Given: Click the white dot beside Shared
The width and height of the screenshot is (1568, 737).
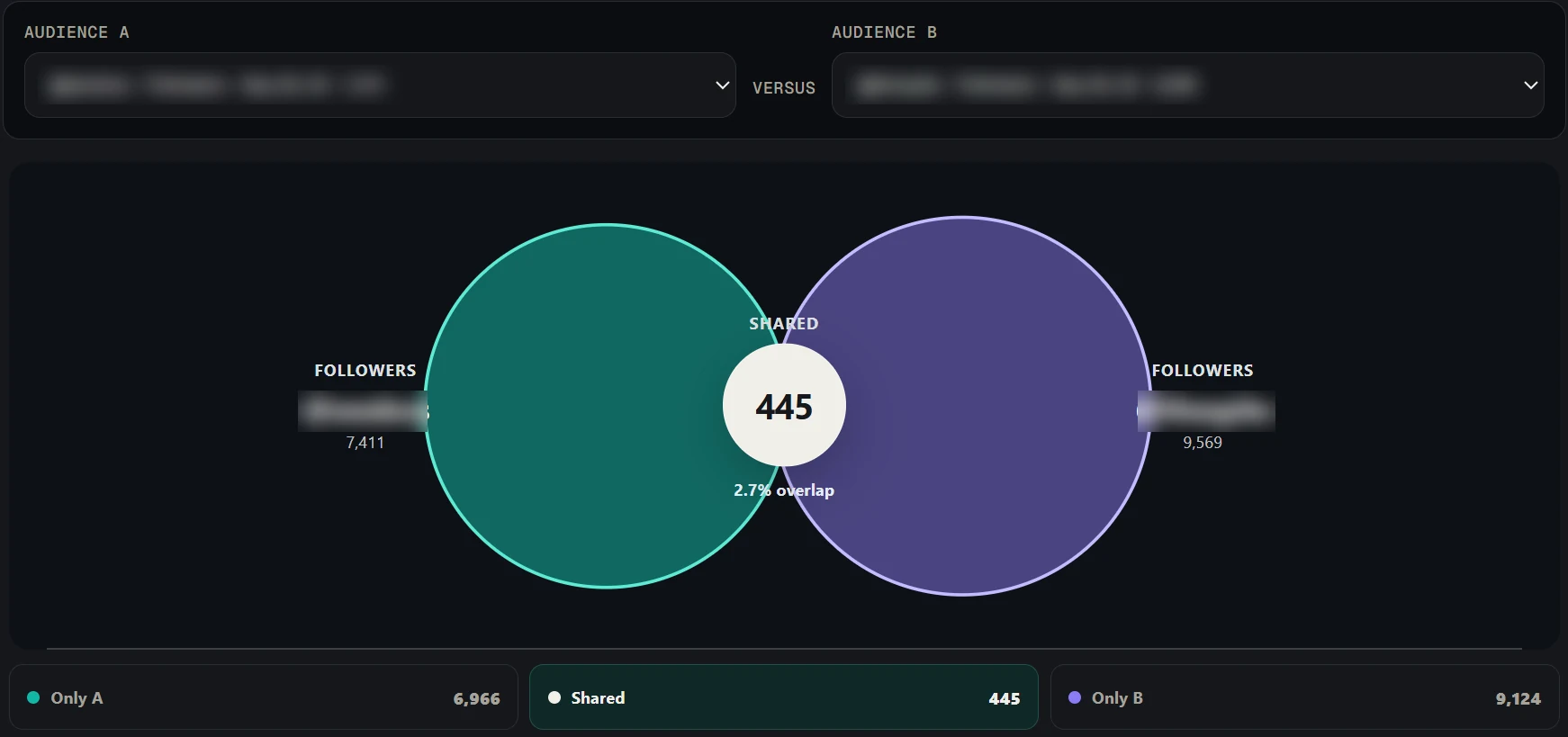Looking at the screenshot, I should [x=554, y=697].
